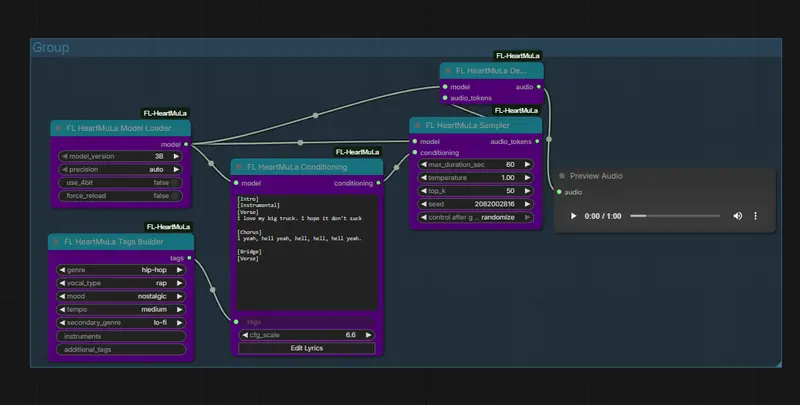Mute the Preview Audio volume

pos(738,216)
